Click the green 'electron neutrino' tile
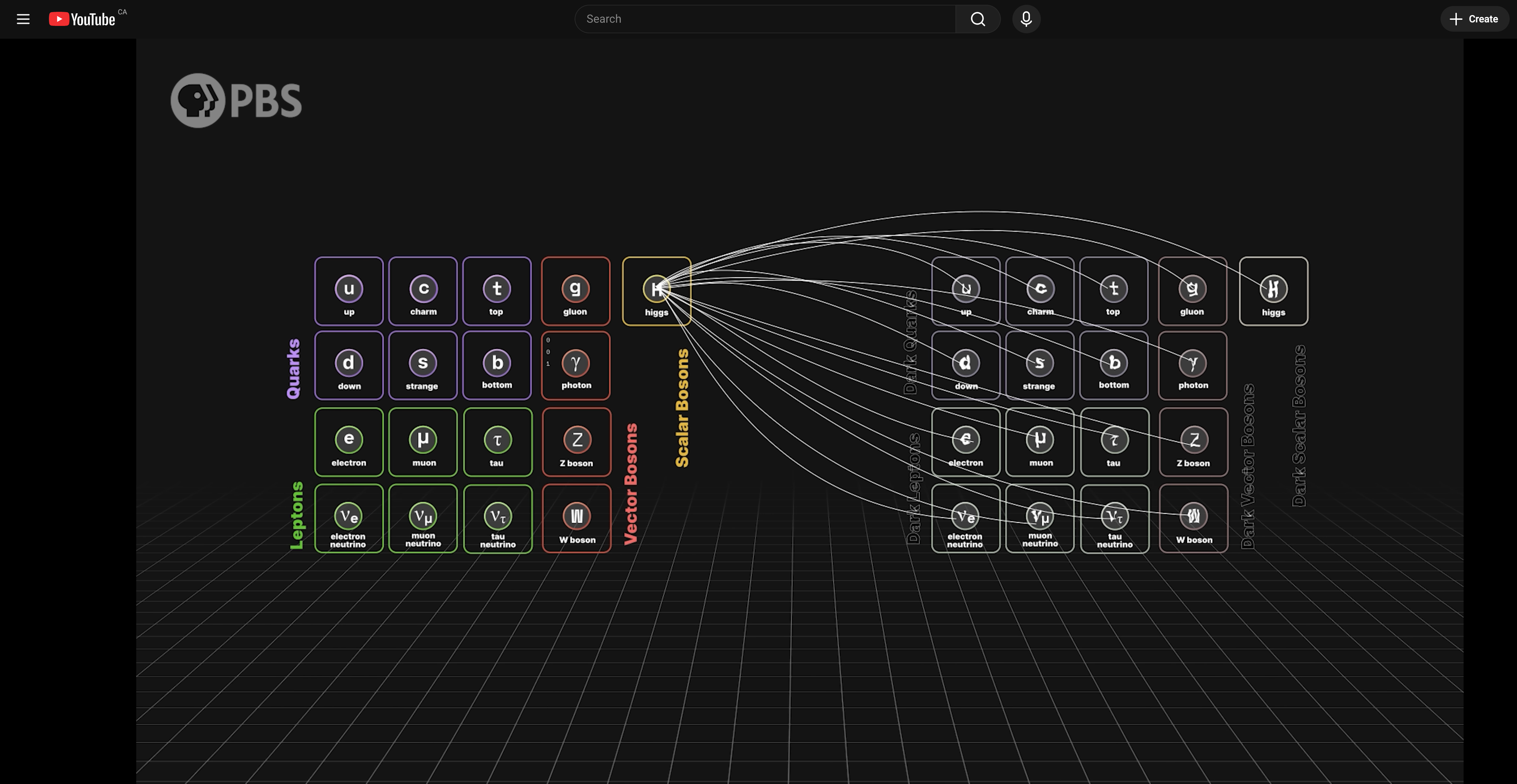Screen dimensions: 1517x784 click(349, 518)
